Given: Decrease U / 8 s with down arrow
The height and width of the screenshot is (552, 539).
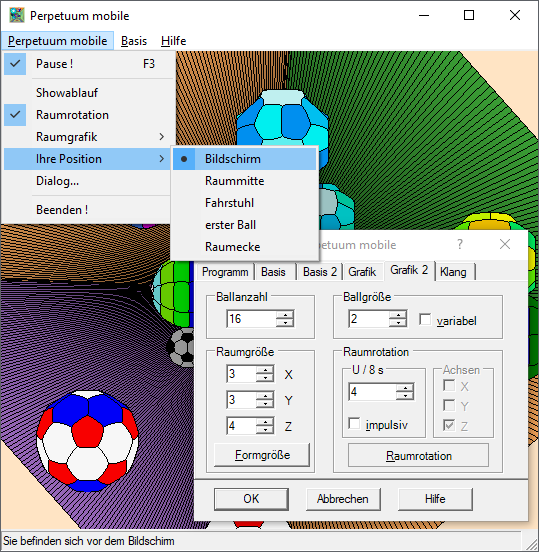Looking at the screenshot, I should pyautogui.click(x=405, y=396).
